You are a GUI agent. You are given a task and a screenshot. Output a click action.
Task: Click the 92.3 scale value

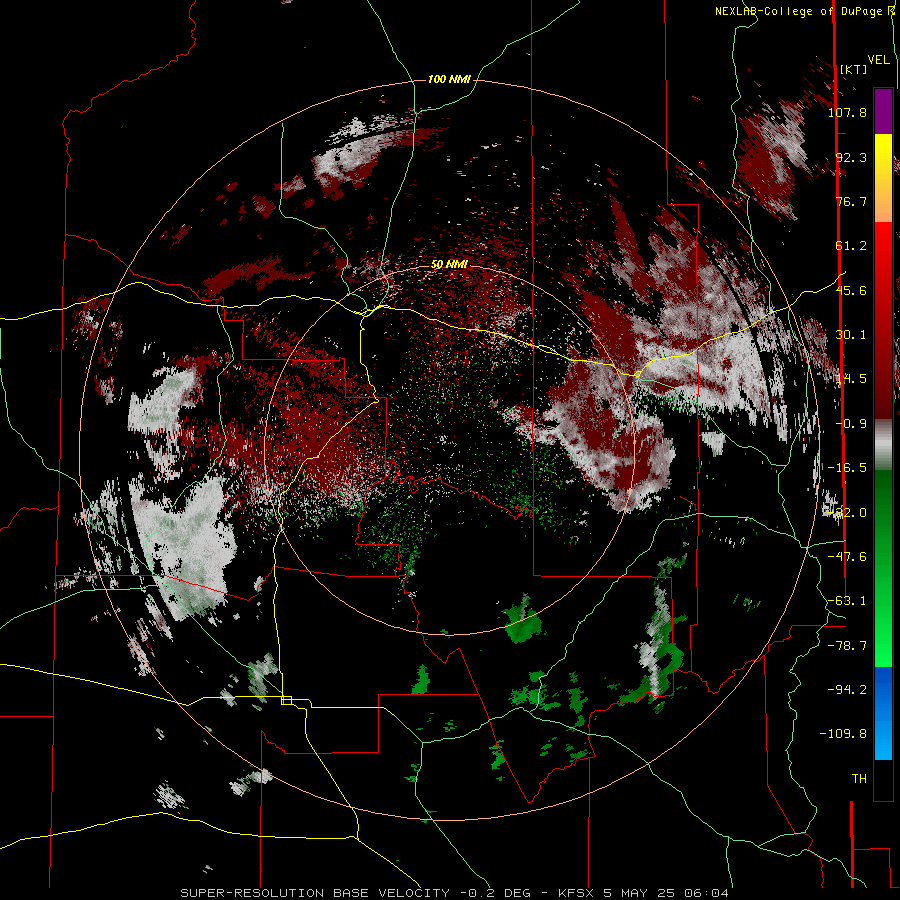click(851, 157)
